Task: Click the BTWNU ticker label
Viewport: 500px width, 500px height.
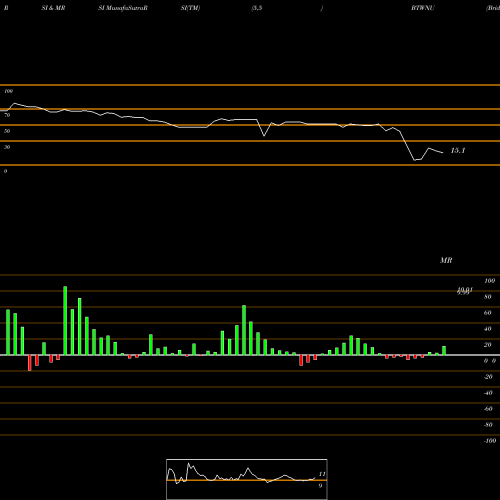Action: point(423,8)
